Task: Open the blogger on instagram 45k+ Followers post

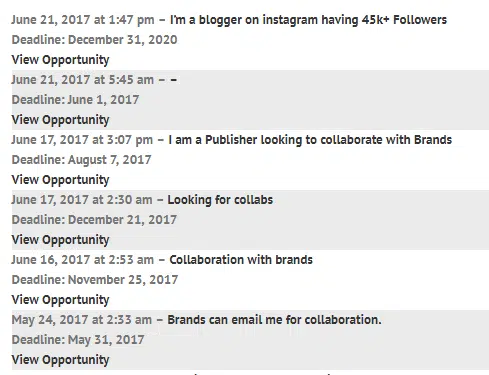Action: 308,20
